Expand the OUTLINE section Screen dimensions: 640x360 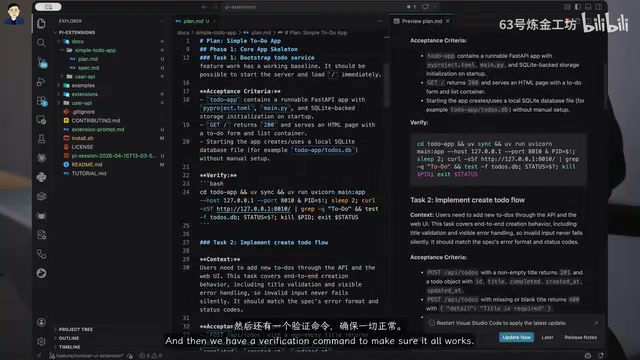[x=69, y=338]
